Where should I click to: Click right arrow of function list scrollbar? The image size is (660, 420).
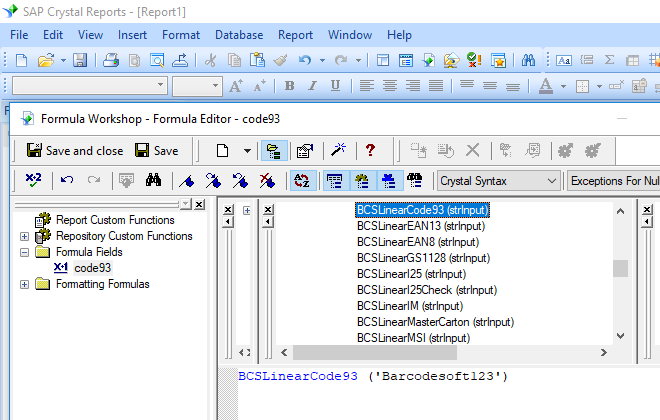[x=604, y=352]
